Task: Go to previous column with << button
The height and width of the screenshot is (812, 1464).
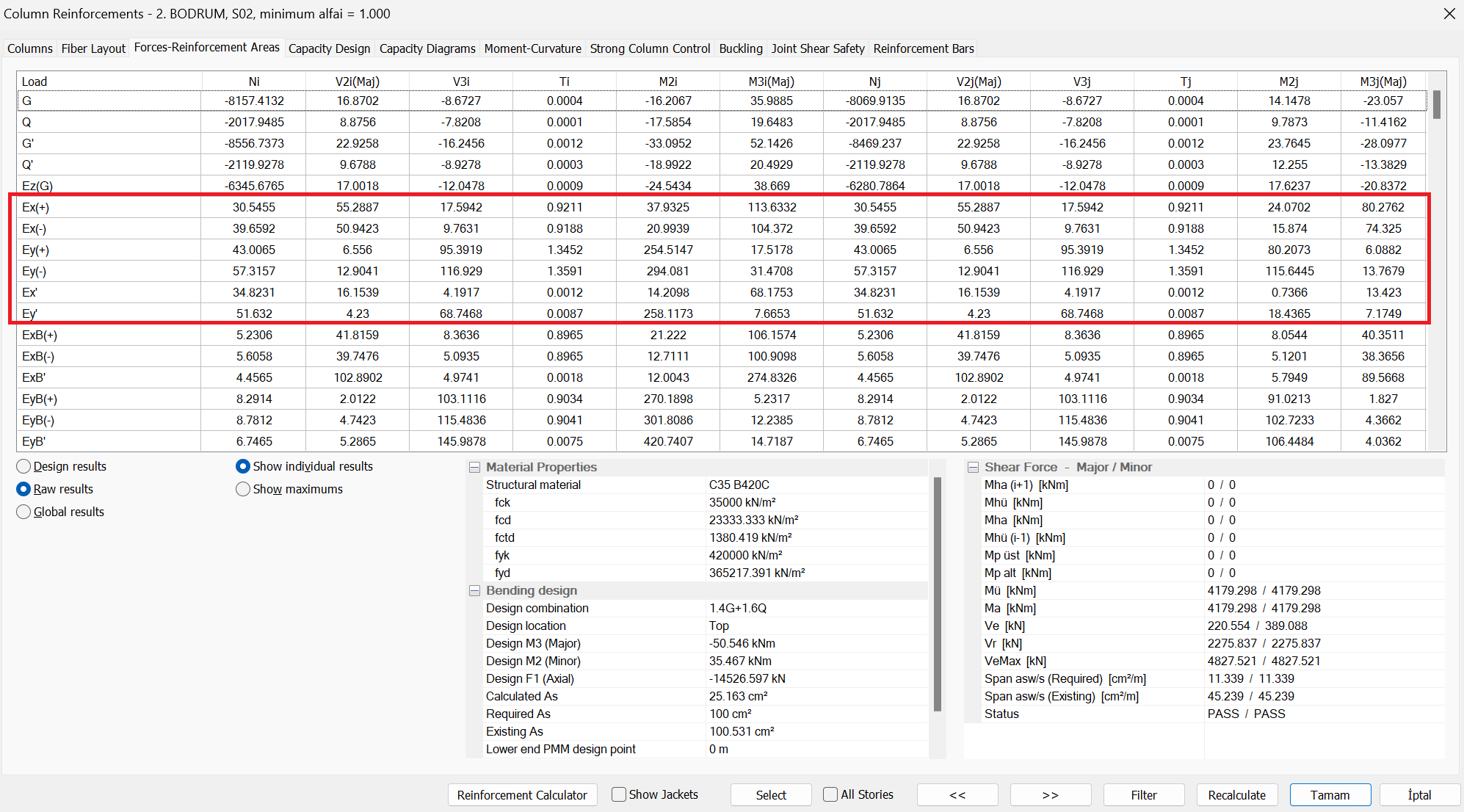Action: click(957, 795)
